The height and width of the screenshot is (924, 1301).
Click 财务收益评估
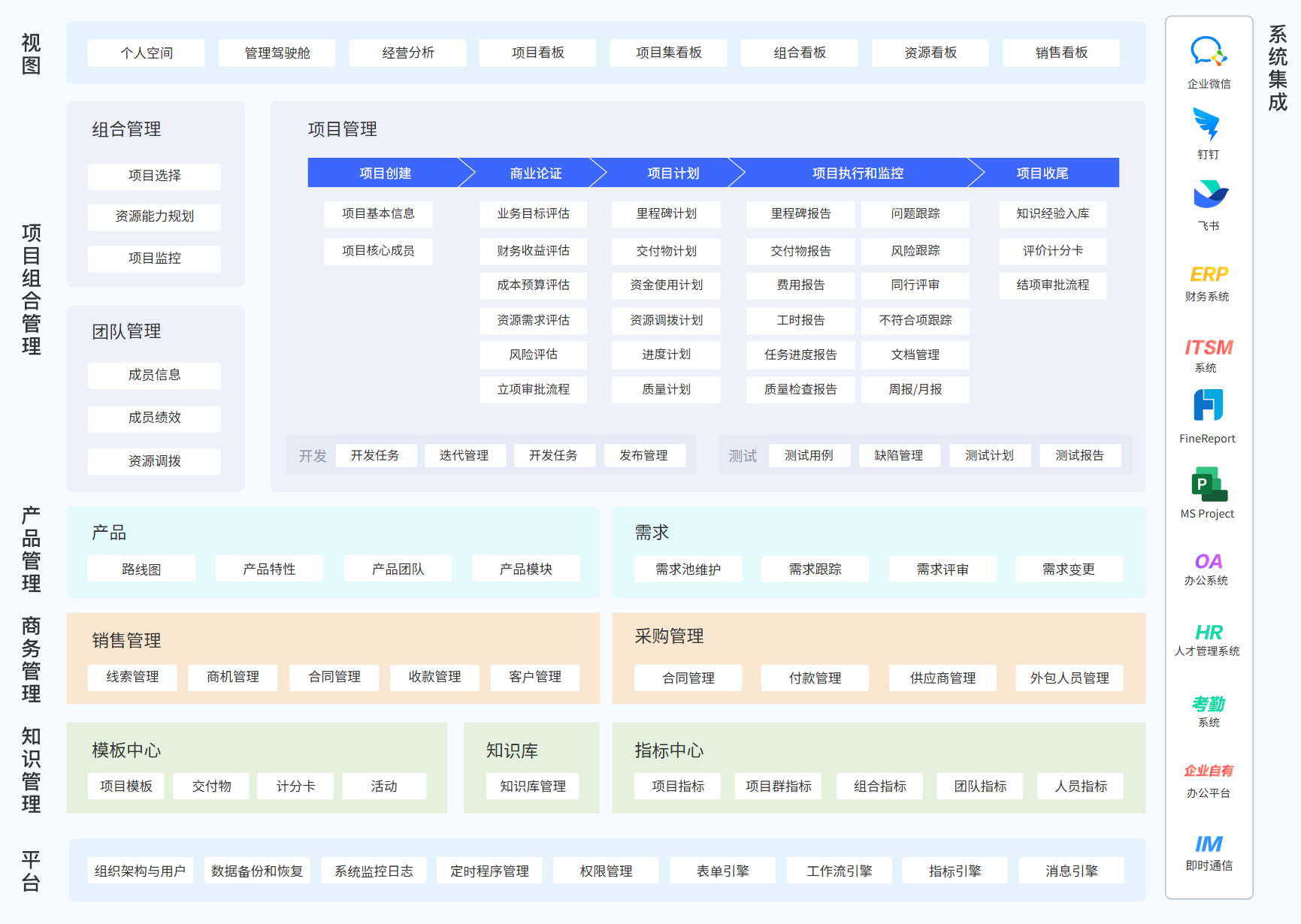click(x=533, y=251)
